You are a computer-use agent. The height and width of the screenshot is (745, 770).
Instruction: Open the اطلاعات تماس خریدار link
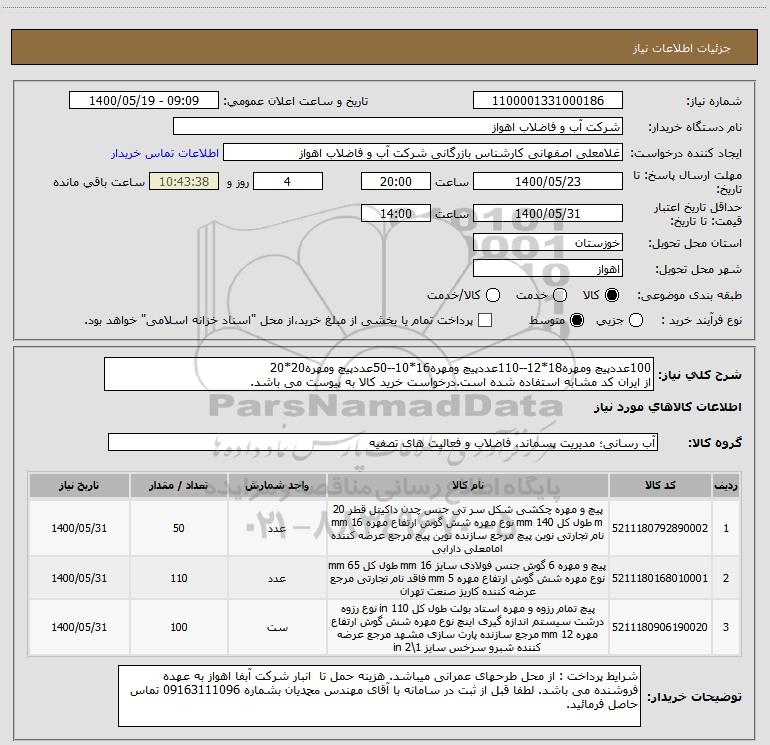[x=165, y=153]
